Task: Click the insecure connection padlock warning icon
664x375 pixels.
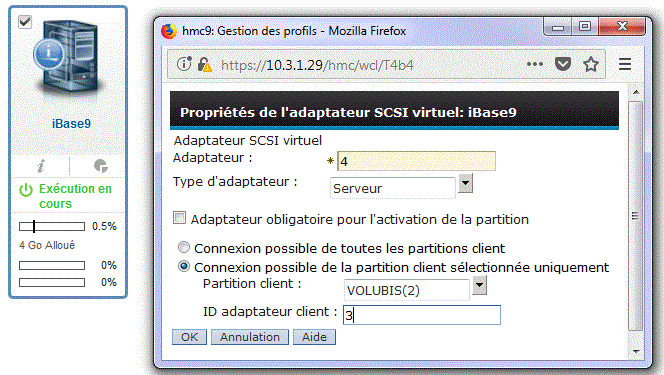Action: click(205, 65)
